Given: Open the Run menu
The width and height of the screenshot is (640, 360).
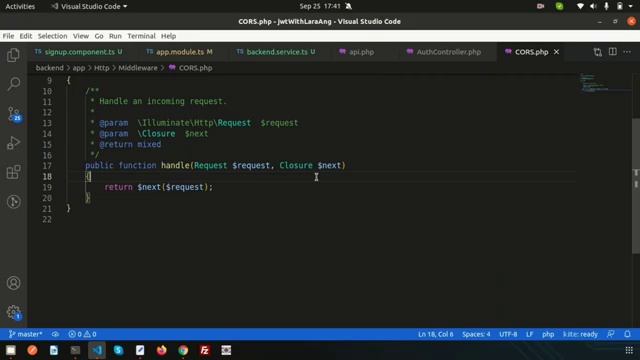Looking at the screenshot, I should tap(115, 36).
